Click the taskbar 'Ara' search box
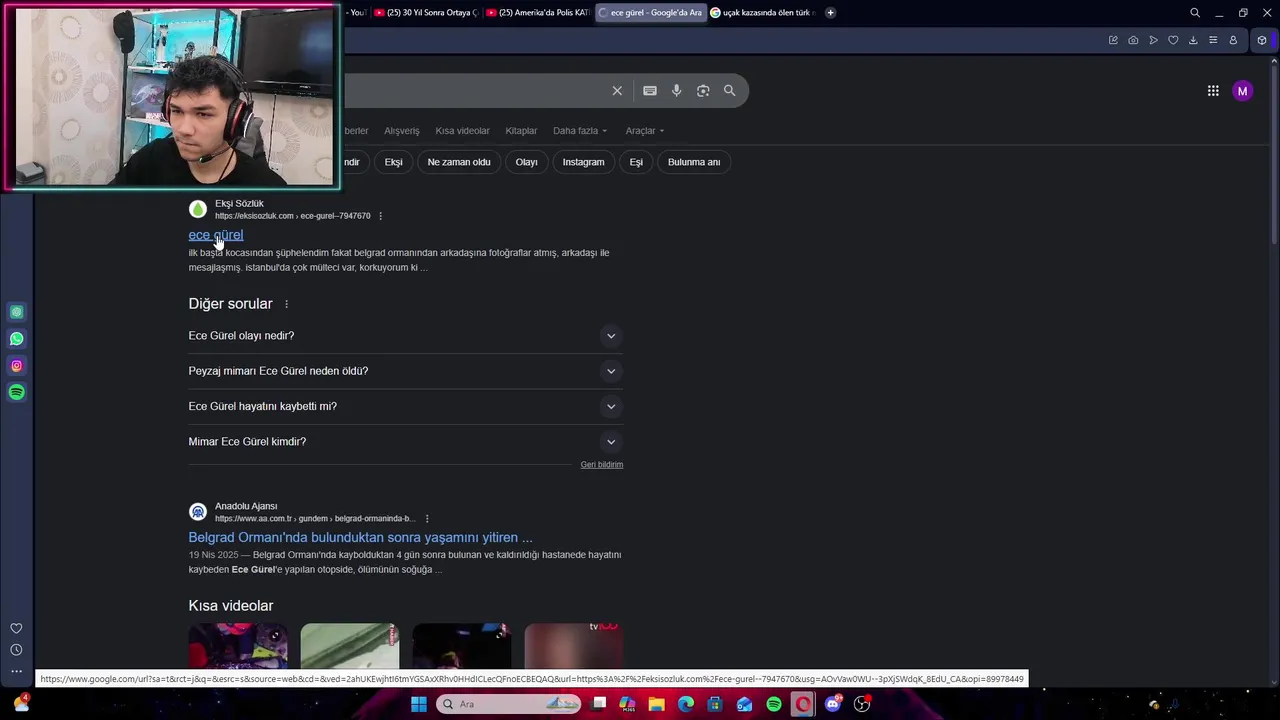The image size is (1280, 720). pos(509,704)
